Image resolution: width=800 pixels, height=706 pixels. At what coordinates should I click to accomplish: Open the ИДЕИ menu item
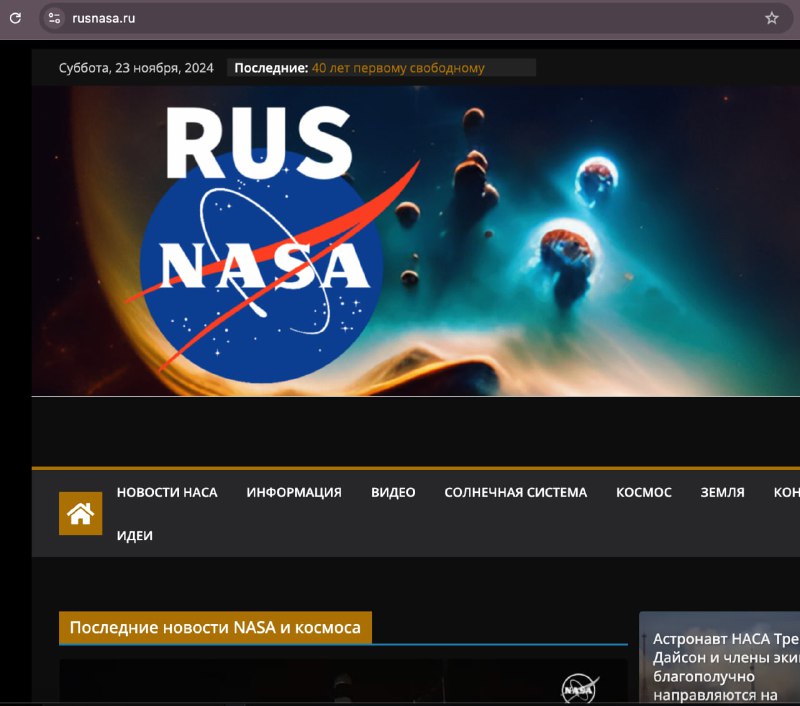(135, 536)
